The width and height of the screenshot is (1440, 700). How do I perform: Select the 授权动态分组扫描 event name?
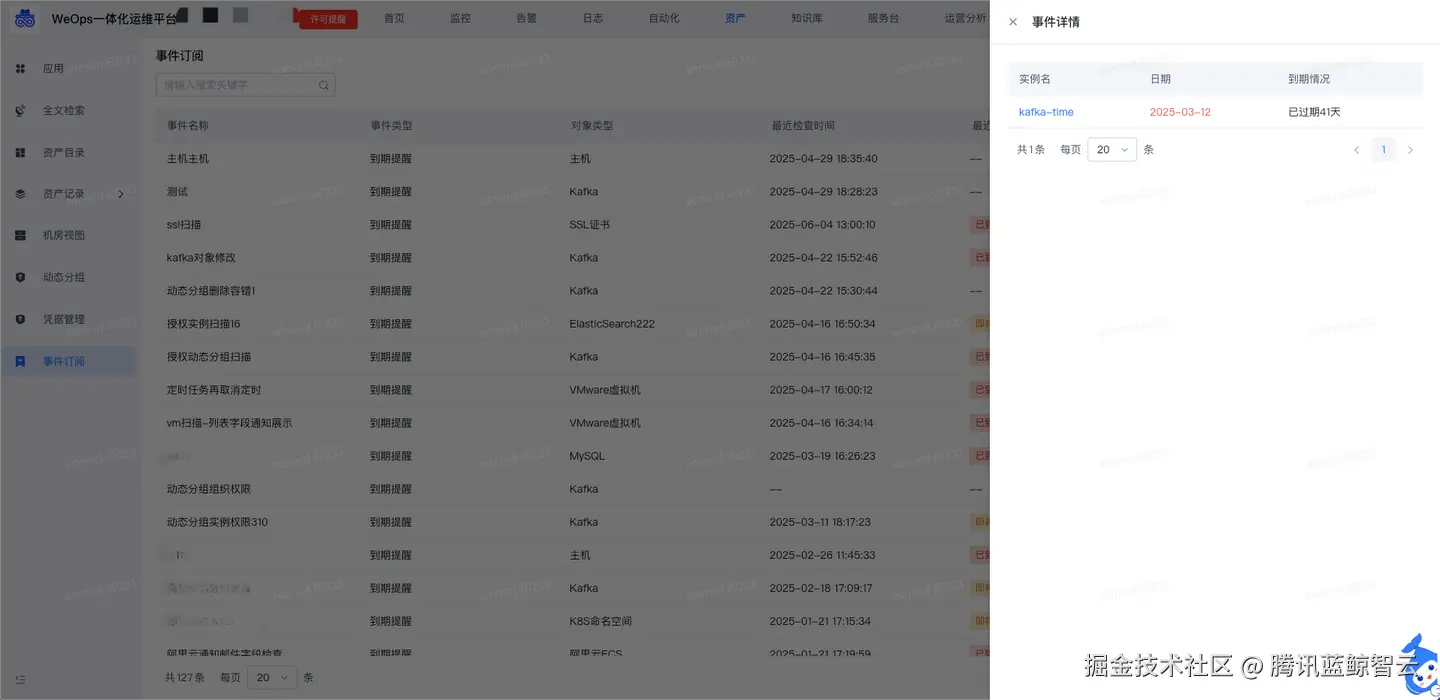[x=209, y=357]
